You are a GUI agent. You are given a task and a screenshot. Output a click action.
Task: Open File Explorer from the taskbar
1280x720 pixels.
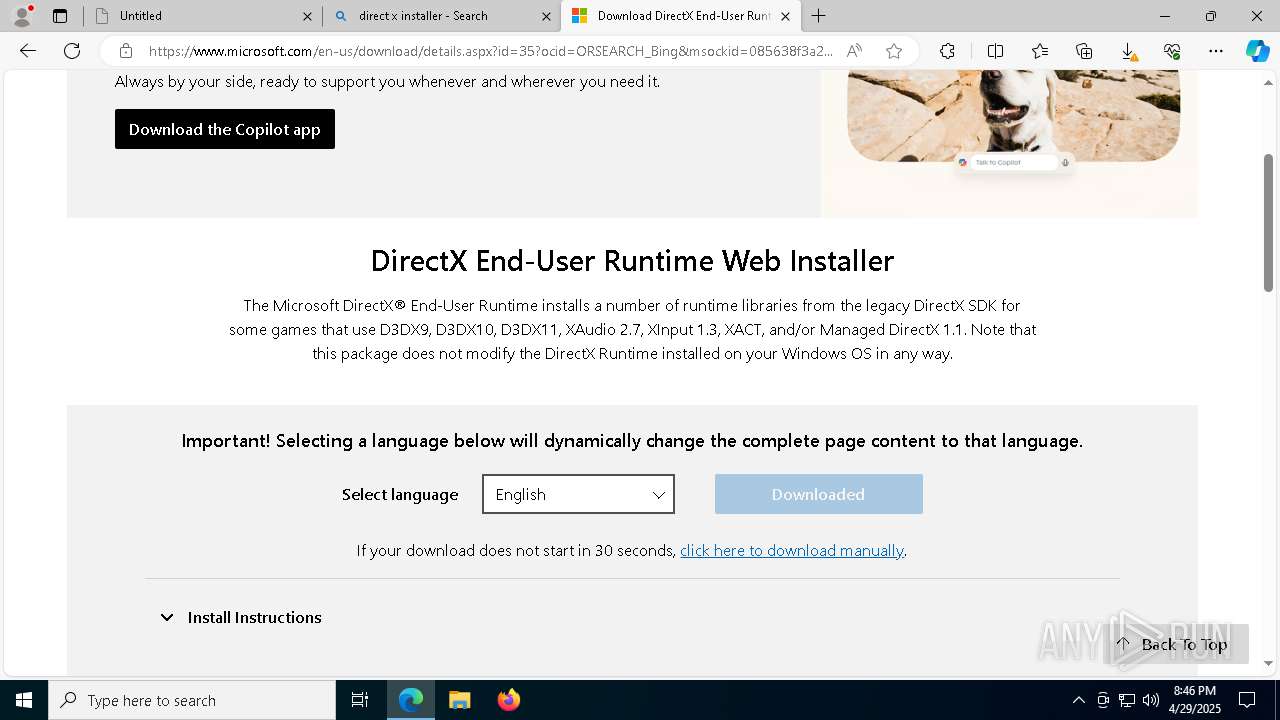click(459, 700)
